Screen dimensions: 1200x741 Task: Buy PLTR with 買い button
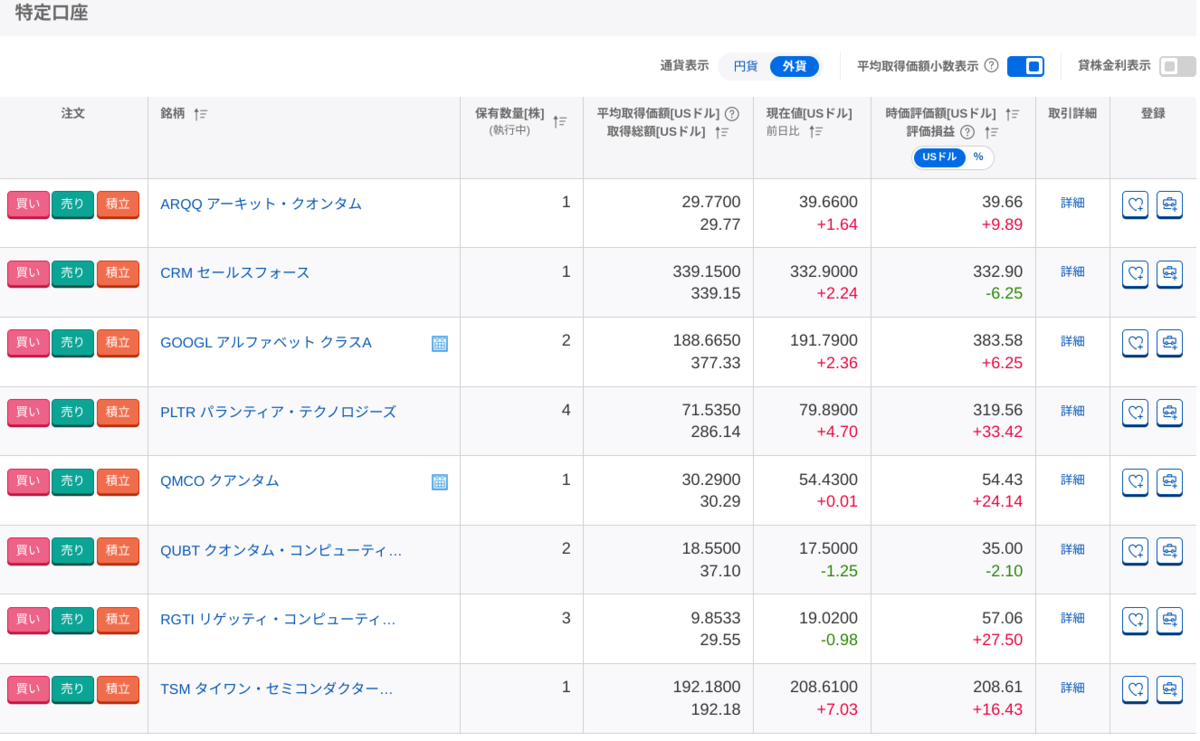[x=28, y=412]
